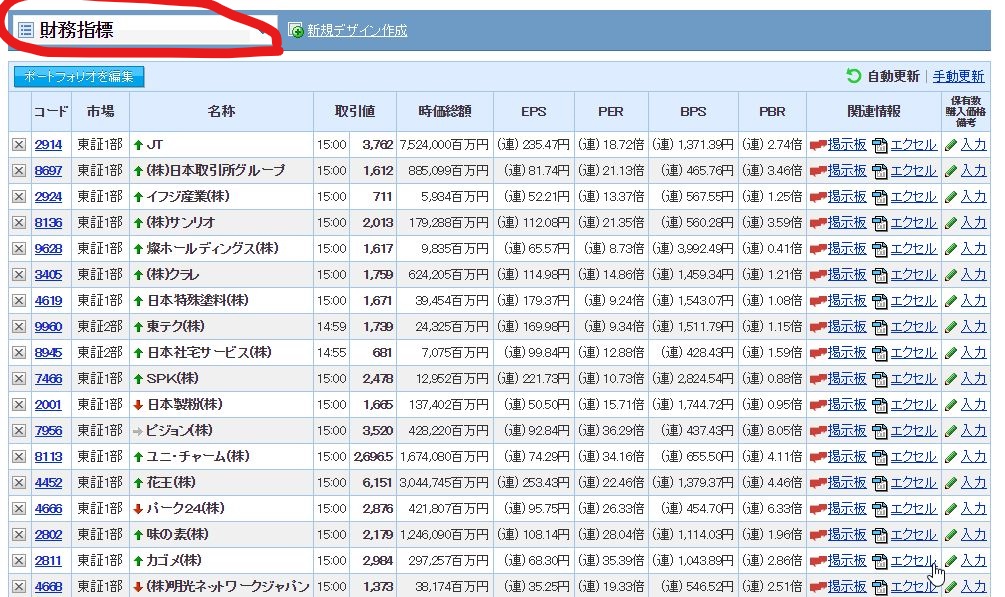Remove 花王 row with X icon
The width and height of the screenshot is (1005, 597).
point(19,482)
